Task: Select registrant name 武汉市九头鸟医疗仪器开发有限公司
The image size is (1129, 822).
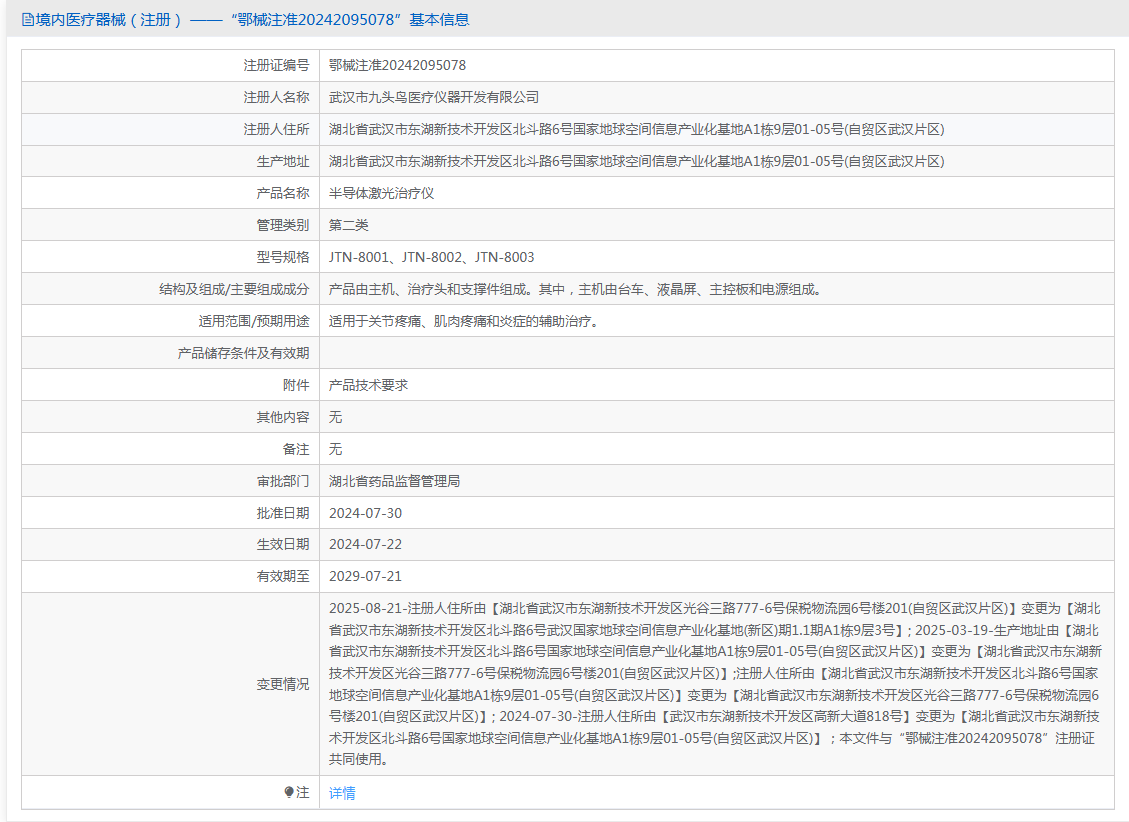Action: [x=434, y=97]
